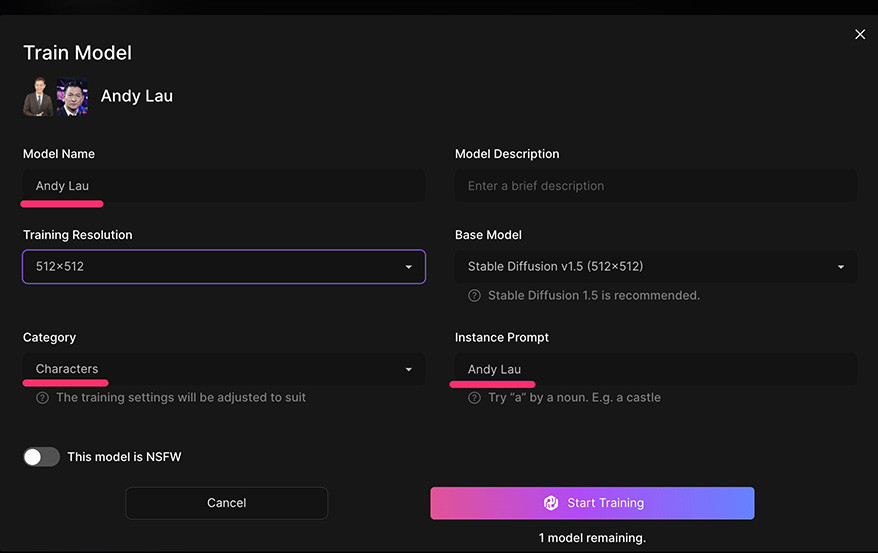
Task: Click the Training Resolution dropdown arrow
Action: (x=408, y=267)
